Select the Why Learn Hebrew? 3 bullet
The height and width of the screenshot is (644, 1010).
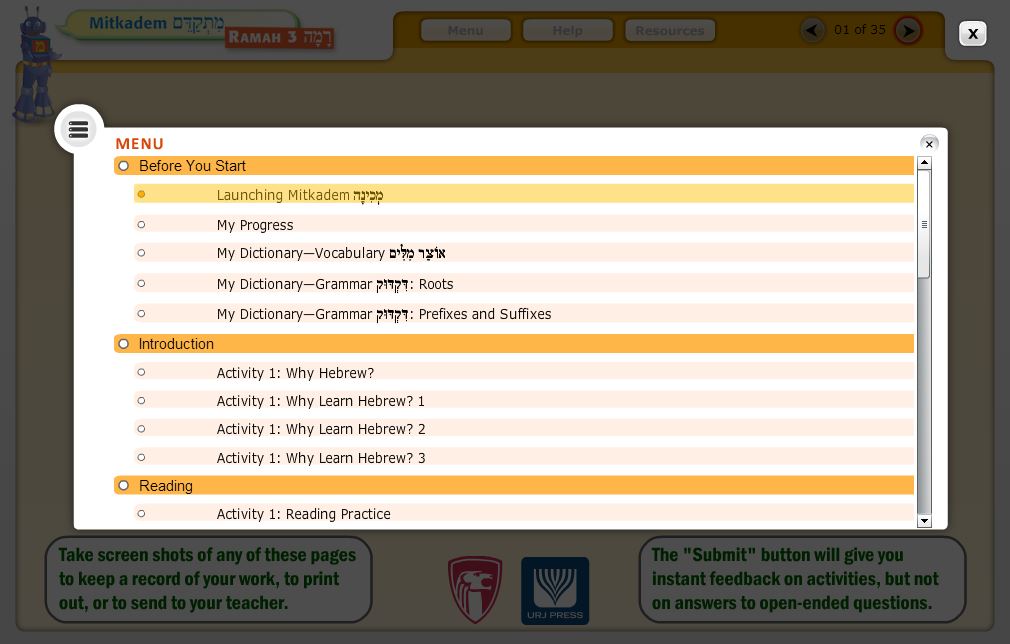pos(141,457)
